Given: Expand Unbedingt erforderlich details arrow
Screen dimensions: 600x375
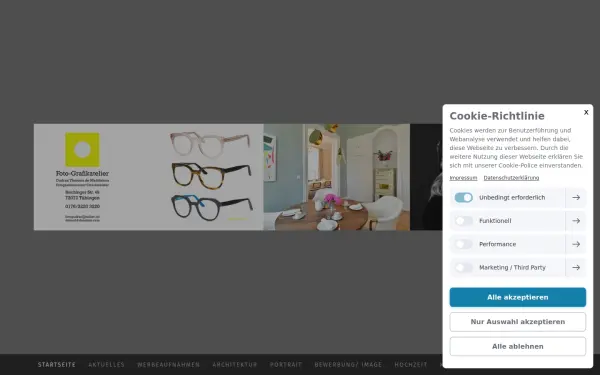Looking at the screenshot, I should tap(576, 197).
